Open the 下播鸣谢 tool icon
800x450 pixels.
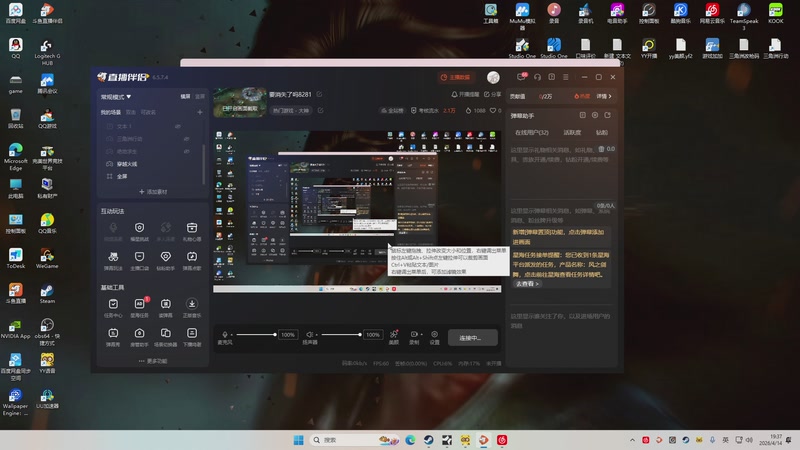(x=192, y=333)
